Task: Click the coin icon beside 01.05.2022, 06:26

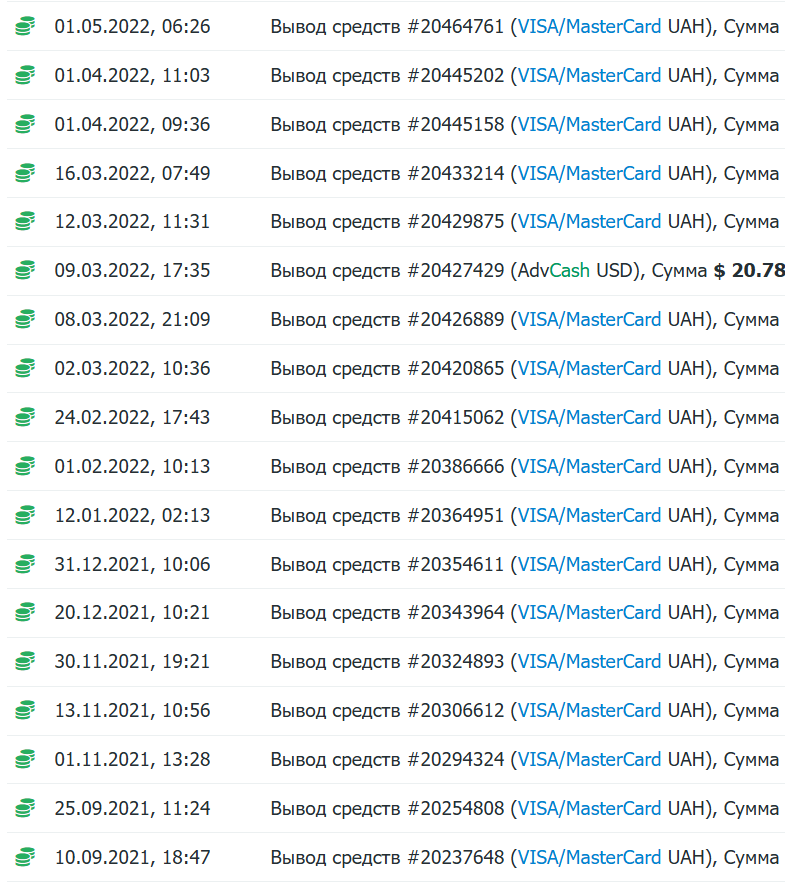Action: 25,27
